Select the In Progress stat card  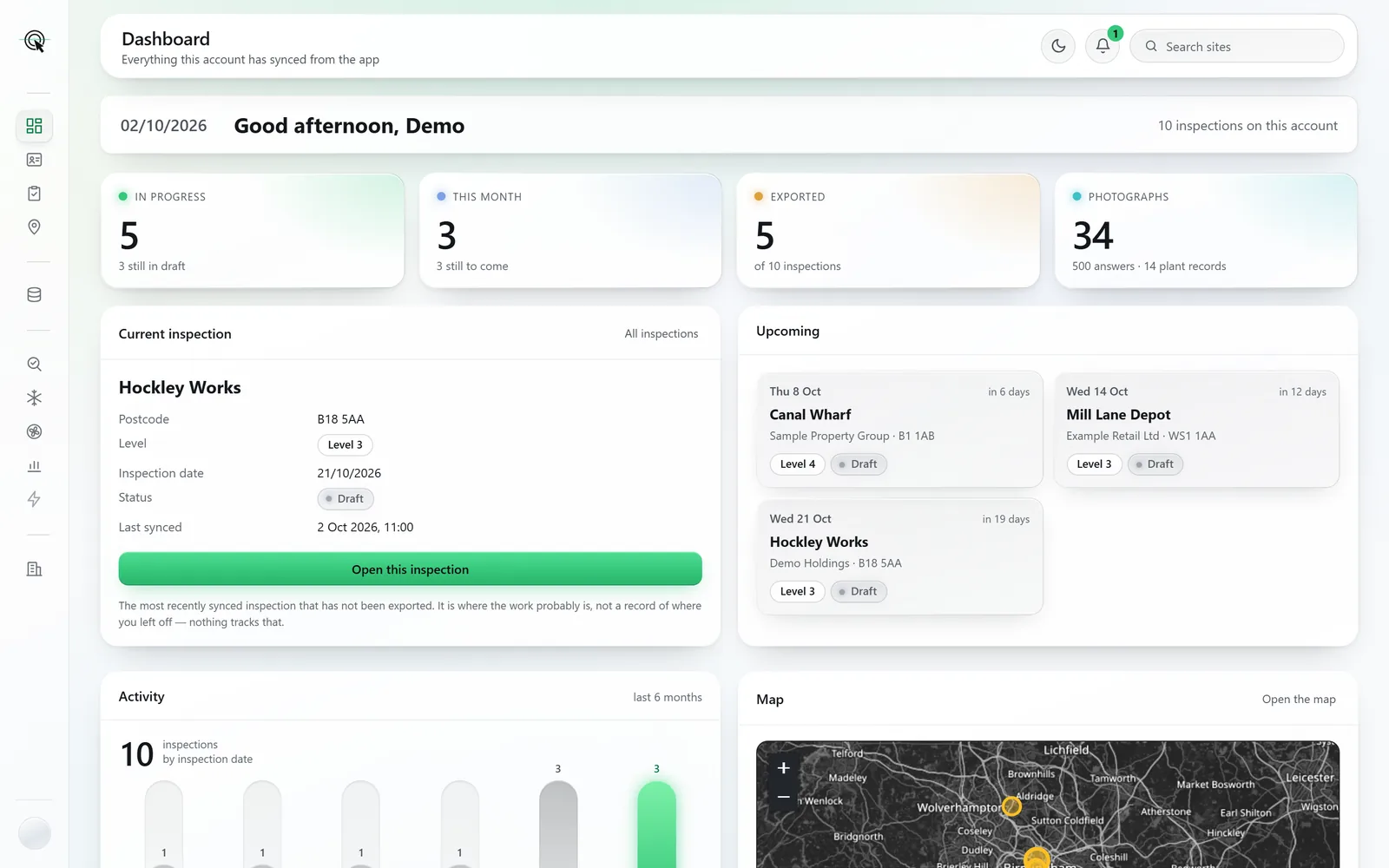pyautogui.click(x=253, y=231)
